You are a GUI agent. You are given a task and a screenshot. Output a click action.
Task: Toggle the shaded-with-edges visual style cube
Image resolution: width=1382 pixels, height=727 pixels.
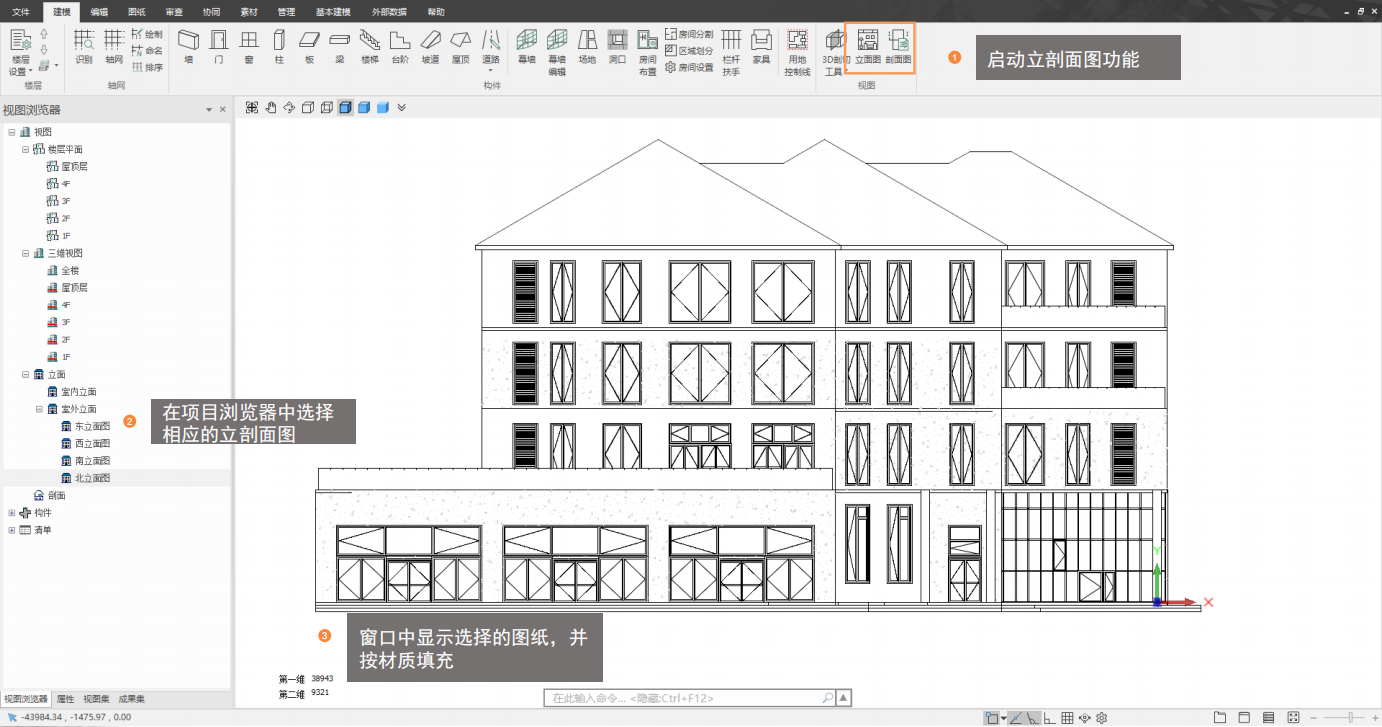coord(345,108)
